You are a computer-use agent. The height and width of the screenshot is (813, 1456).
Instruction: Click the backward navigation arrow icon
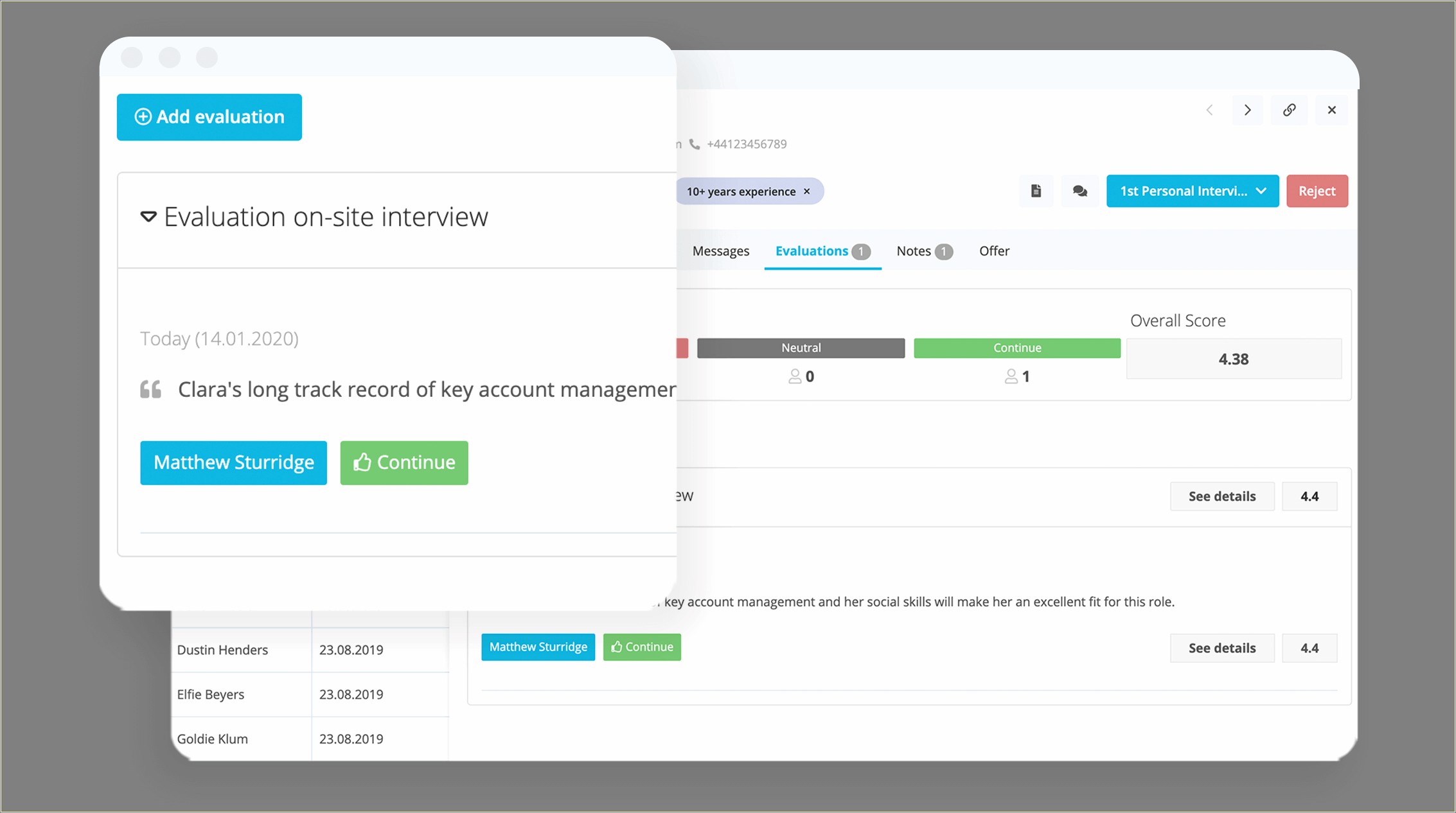click(x=1209, y=110)
